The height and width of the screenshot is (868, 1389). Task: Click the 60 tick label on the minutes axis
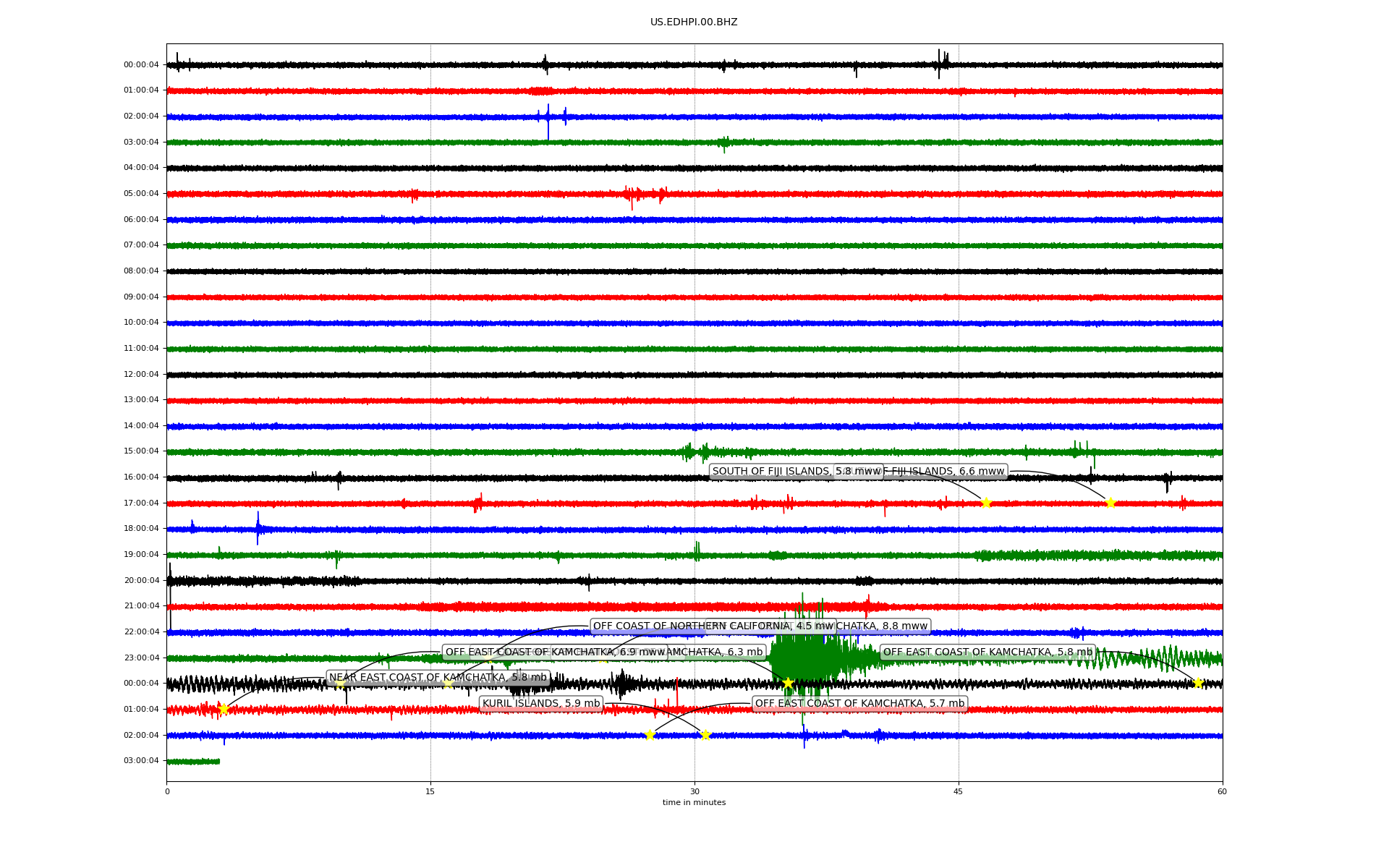[x=1222, y=791]
